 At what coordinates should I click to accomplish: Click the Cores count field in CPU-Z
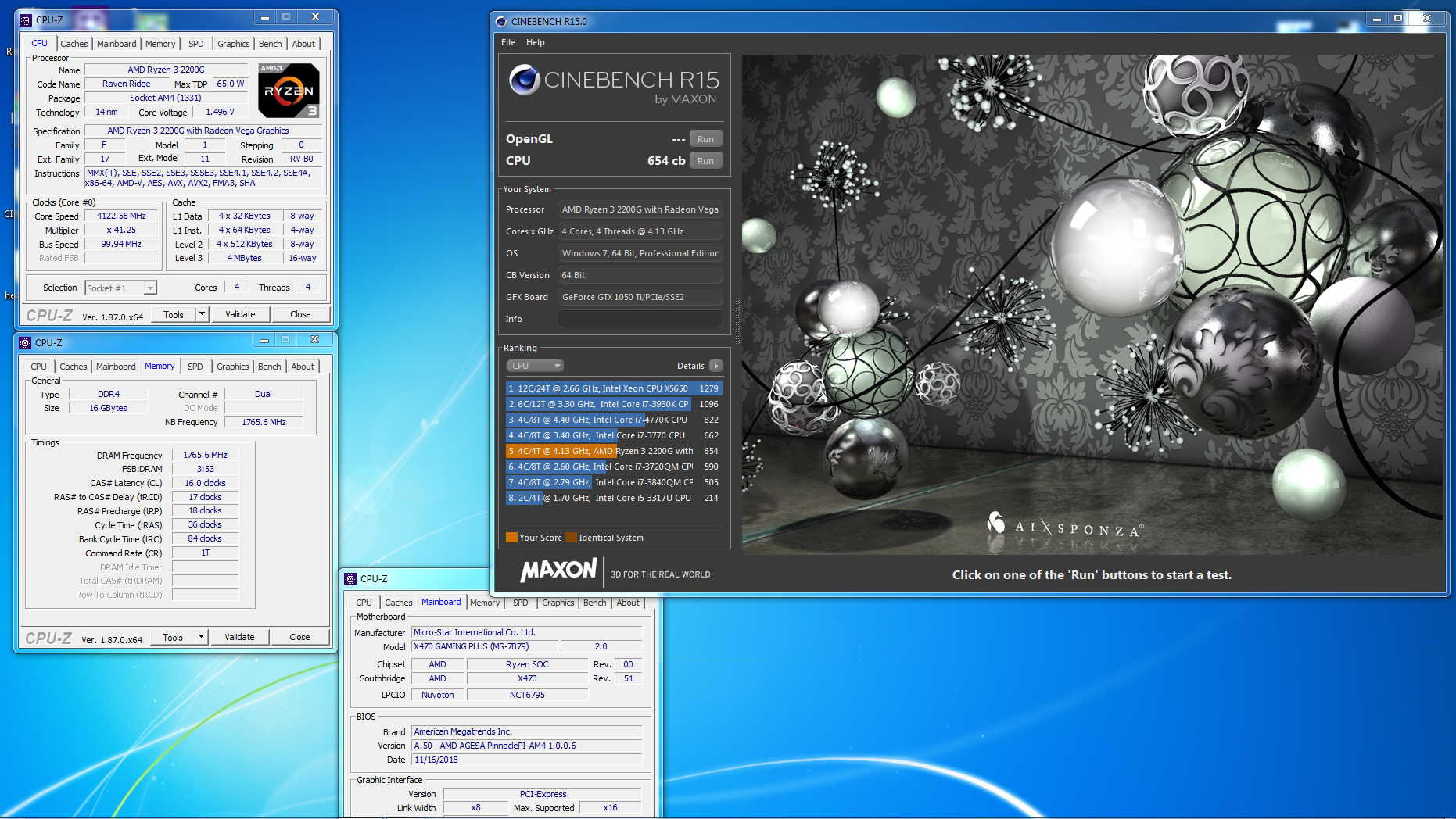(x=237, y=288)
